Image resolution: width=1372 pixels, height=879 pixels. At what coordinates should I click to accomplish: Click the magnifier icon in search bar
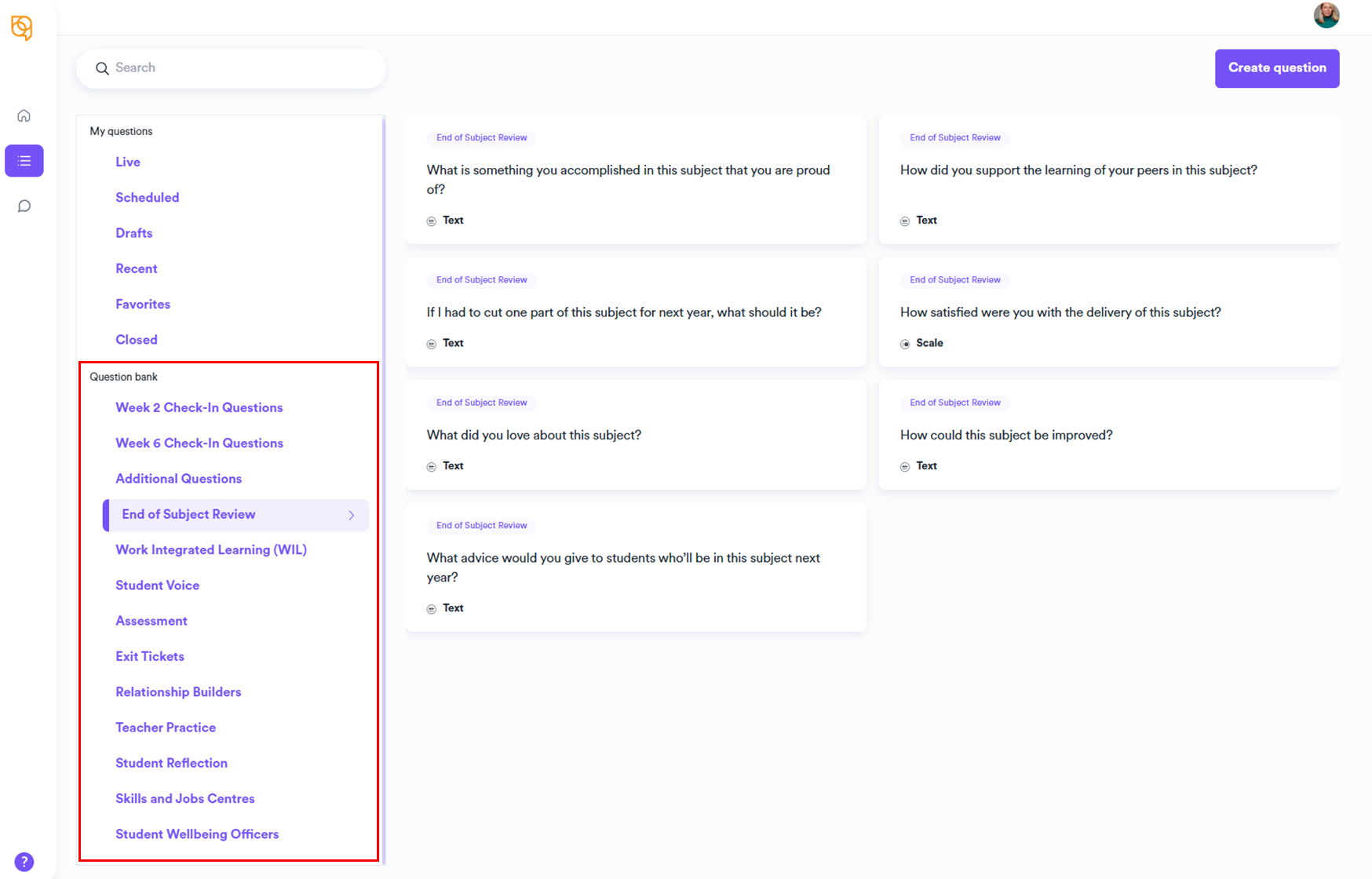point(102,68)
